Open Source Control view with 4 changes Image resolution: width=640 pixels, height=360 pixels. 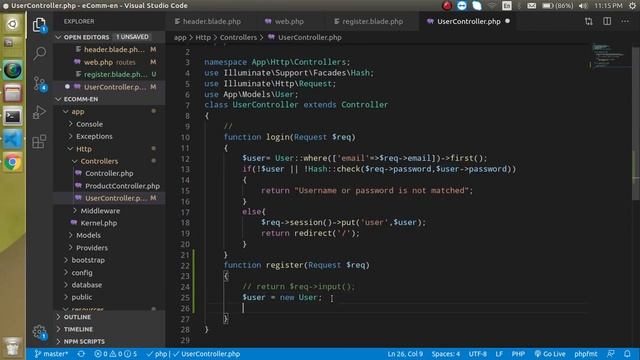40,84
